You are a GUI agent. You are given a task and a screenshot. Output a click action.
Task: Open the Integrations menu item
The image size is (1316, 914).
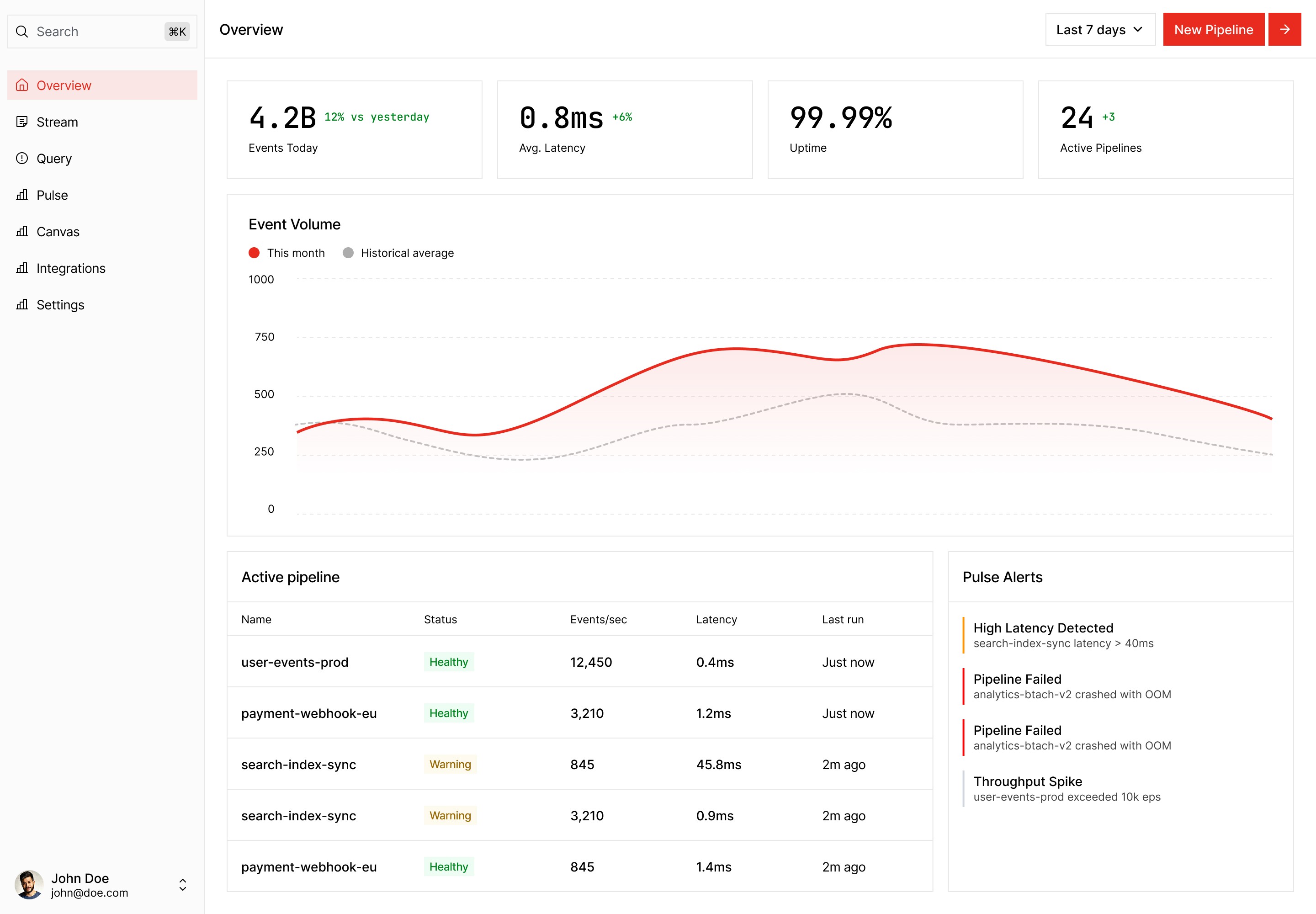point(71,268)
